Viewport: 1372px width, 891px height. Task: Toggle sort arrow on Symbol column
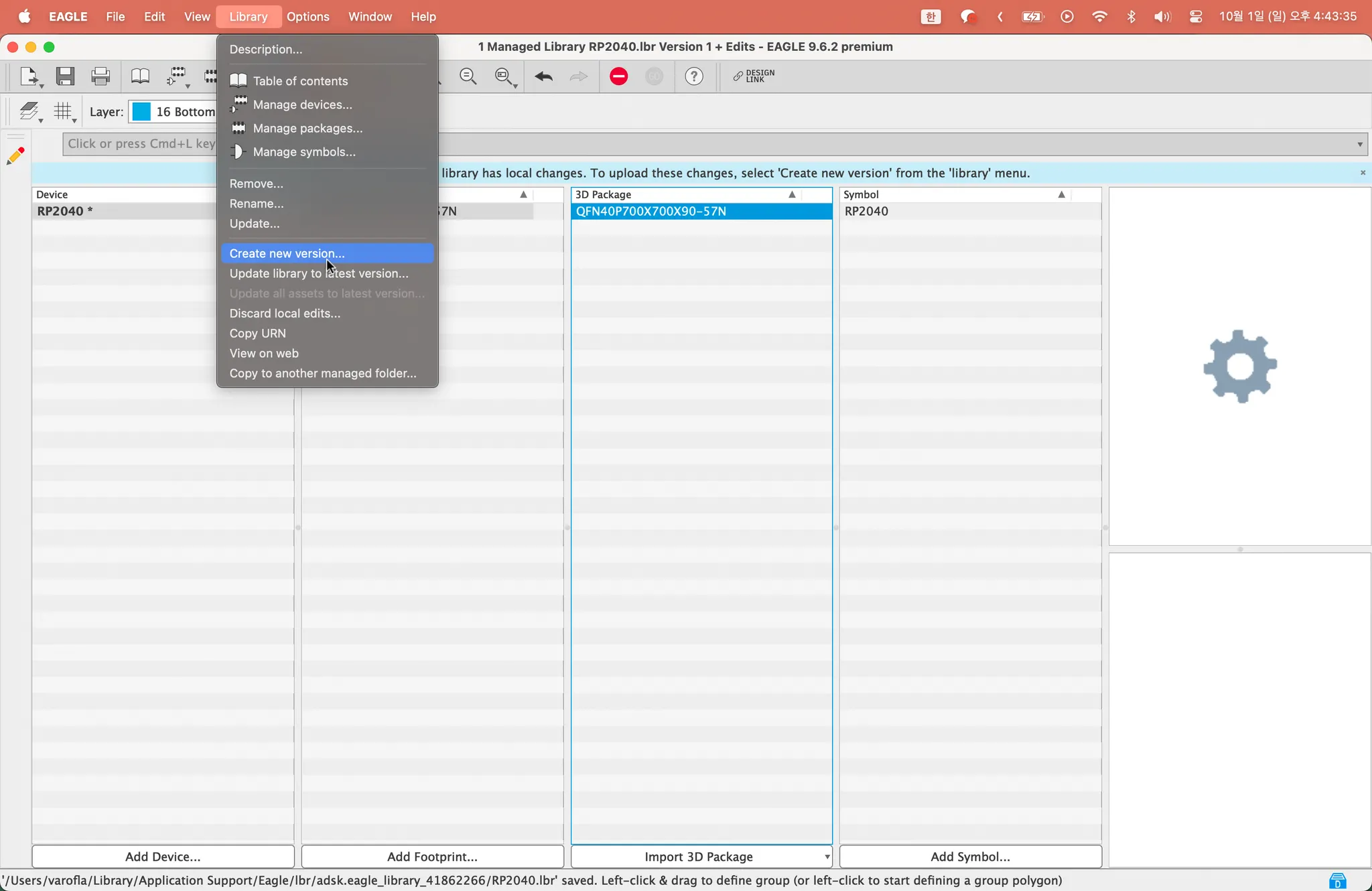pyautogui.click(x=1061, y=194)
